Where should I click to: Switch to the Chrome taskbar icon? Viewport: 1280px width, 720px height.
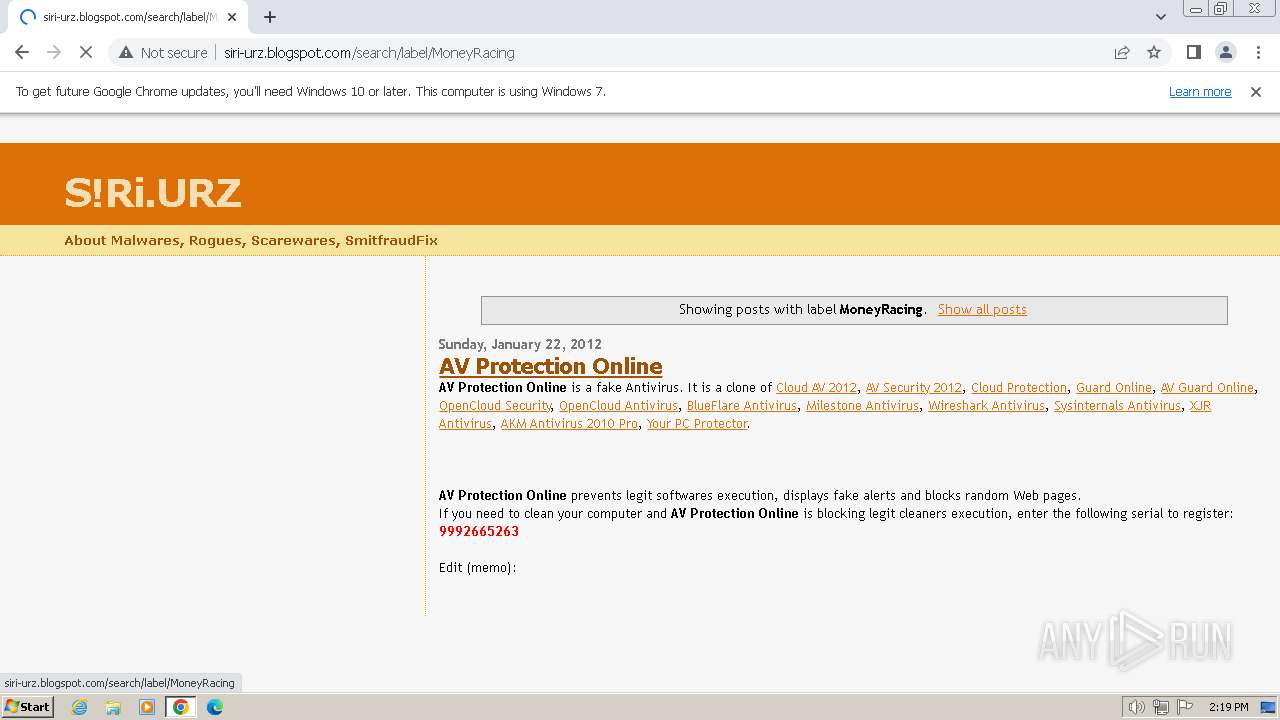coord(181,707)
